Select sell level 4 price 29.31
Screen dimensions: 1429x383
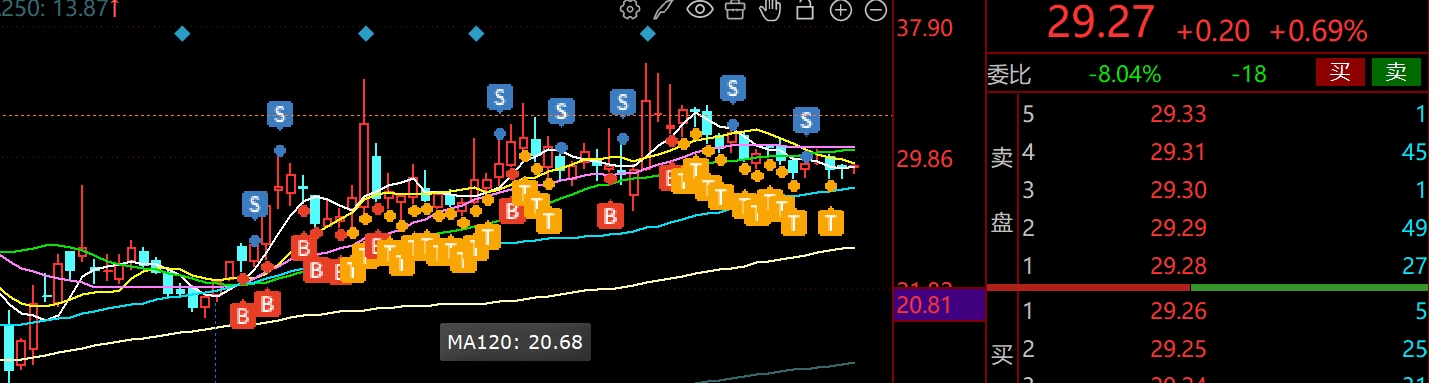click(x=1178, y=152)
